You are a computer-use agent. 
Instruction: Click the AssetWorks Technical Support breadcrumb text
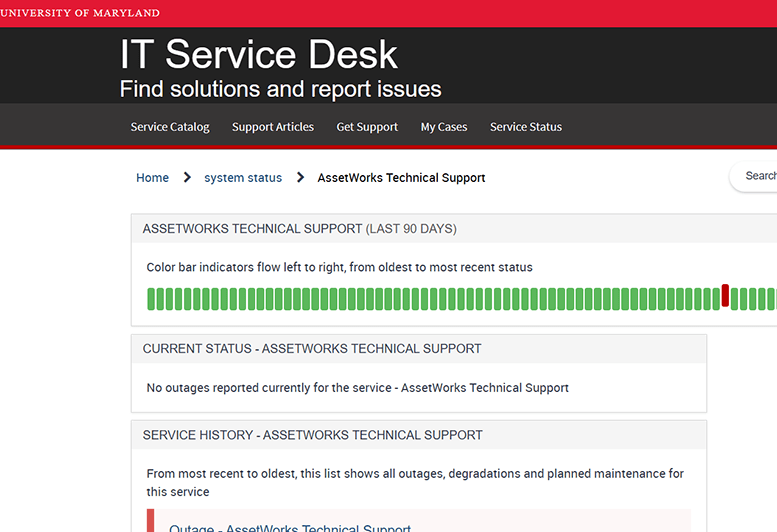pyautogui.click(x=401, y=177)
